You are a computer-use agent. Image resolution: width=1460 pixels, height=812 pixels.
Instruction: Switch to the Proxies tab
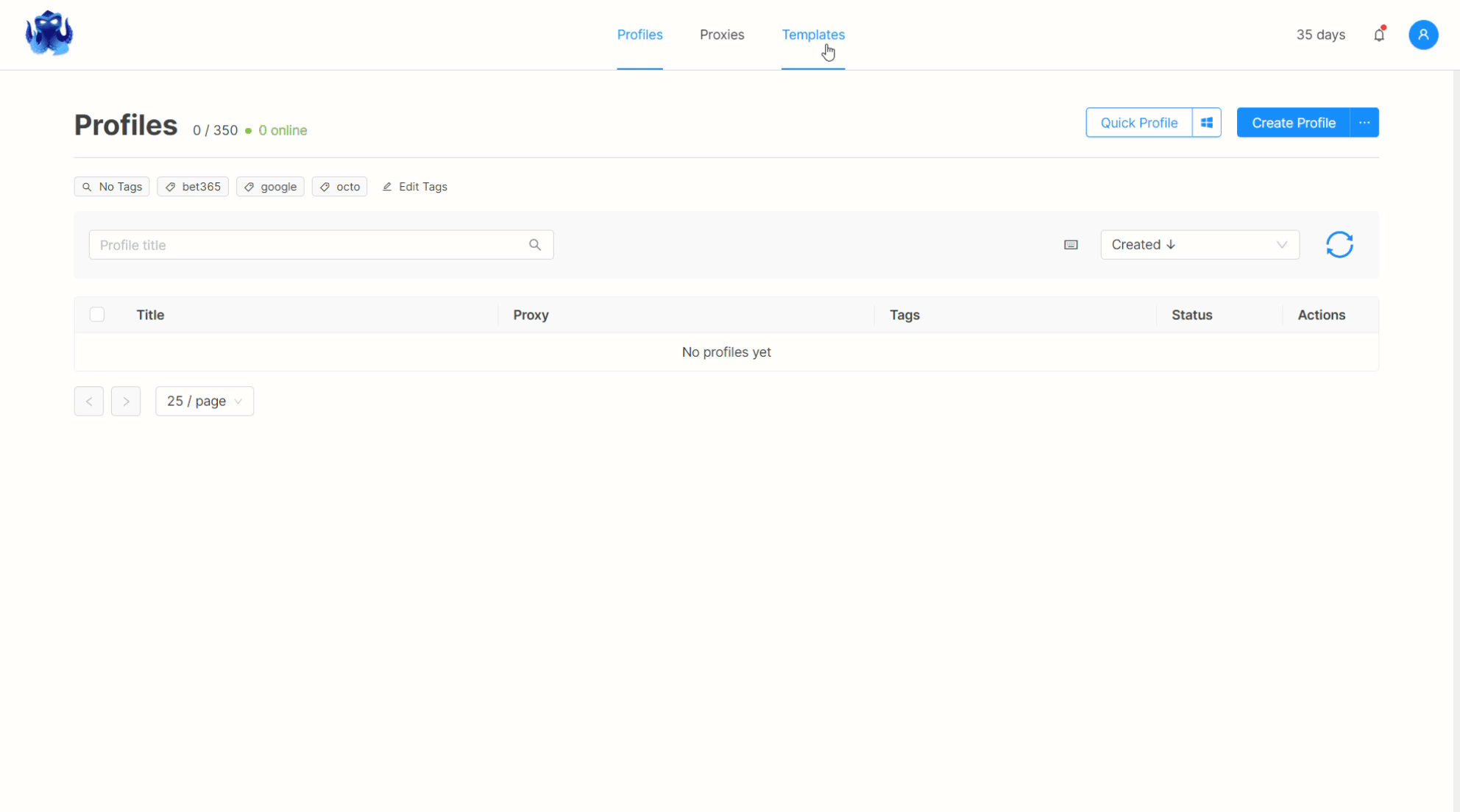click(x=722, y=35)
